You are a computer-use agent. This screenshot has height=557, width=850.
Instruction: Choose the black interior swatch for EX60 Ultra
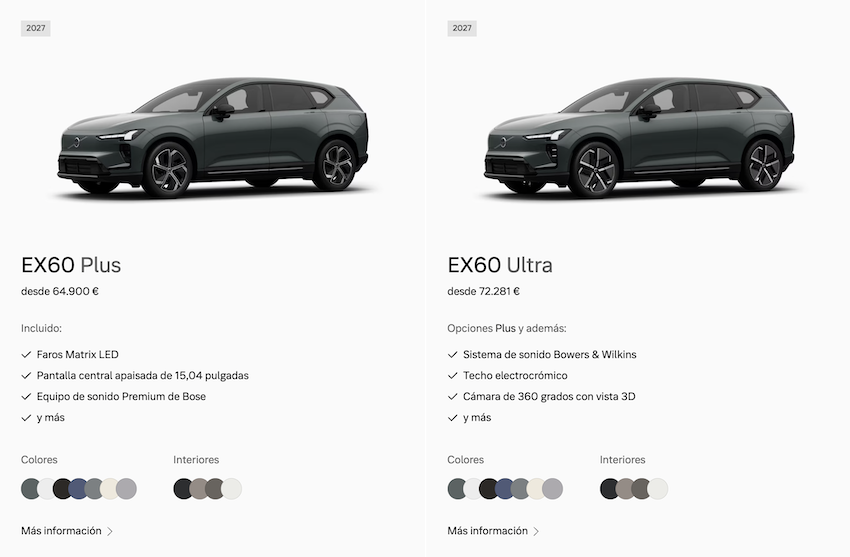click(x=610, y=489)
